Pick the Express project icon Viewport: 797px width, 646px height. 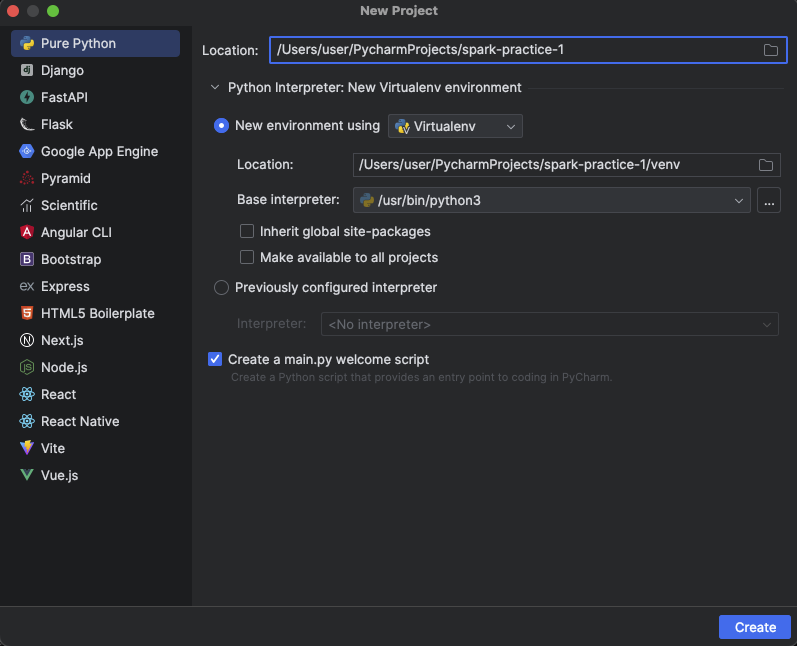(x=26, y=286)
